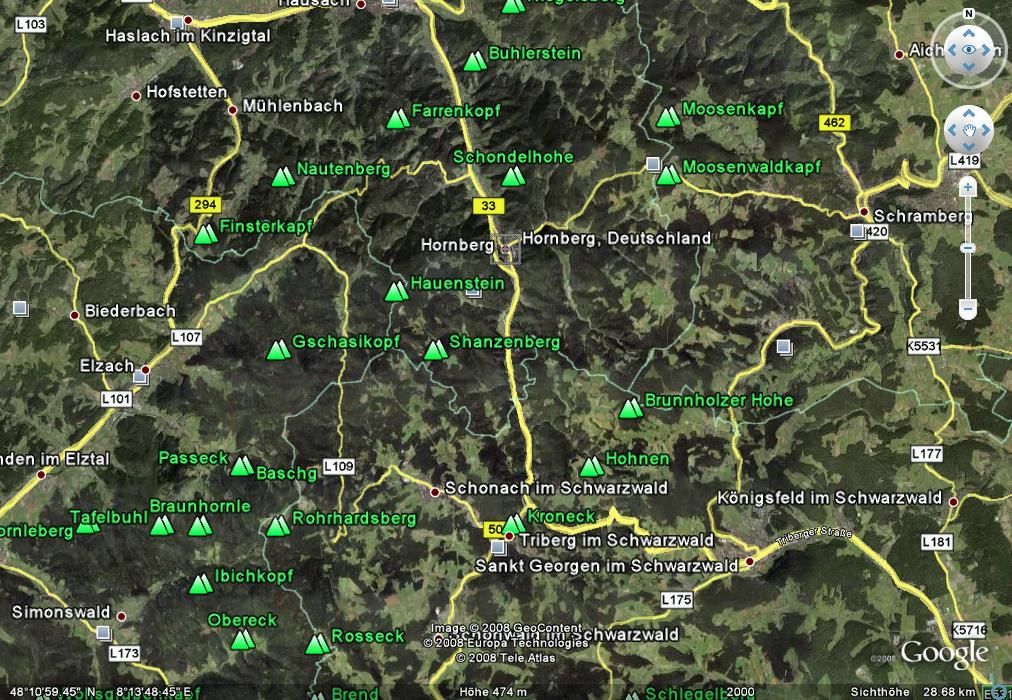Screen dimensions: 1012x700
Task: Zoom in using the plus button
Action: point(967,187)
